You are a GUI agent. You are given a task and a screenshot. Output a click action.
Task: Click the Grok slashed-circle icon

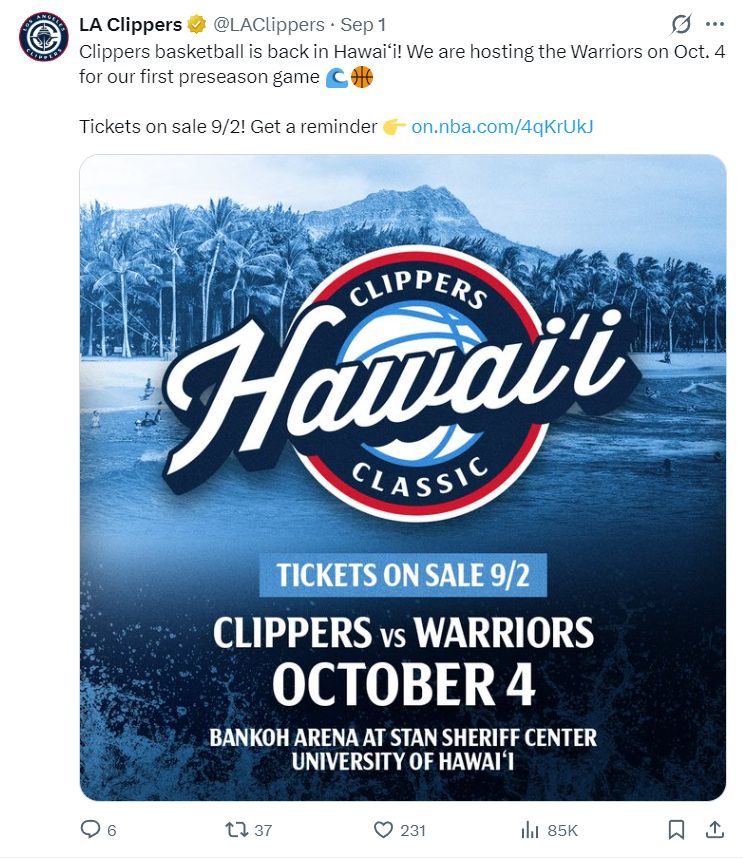[x=681, y=24]
